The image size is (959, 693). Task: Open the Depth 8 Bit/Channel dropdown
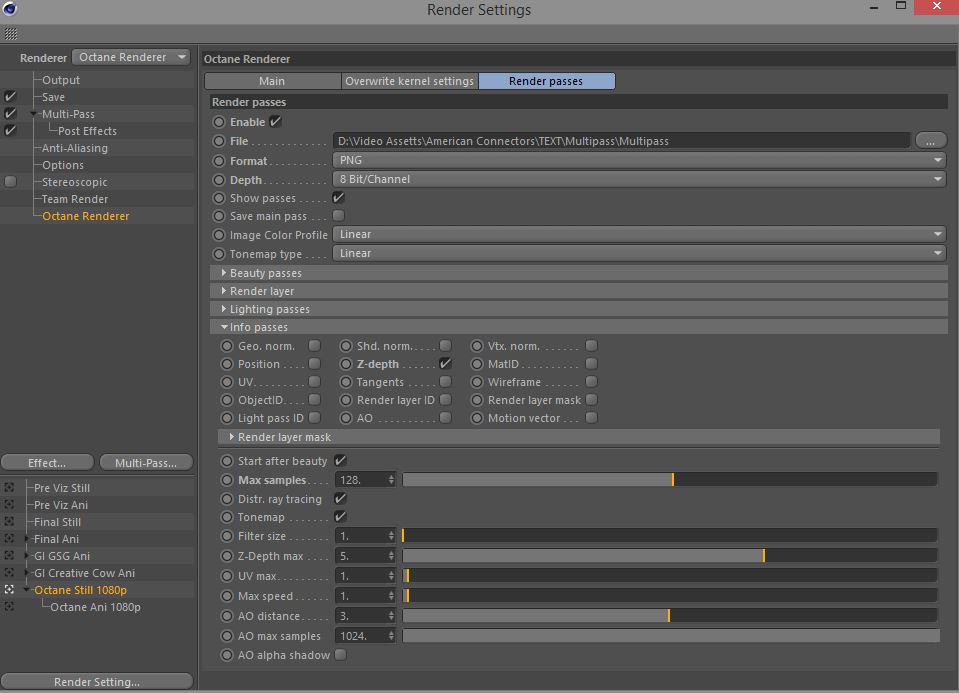click(x=639, y=179)
